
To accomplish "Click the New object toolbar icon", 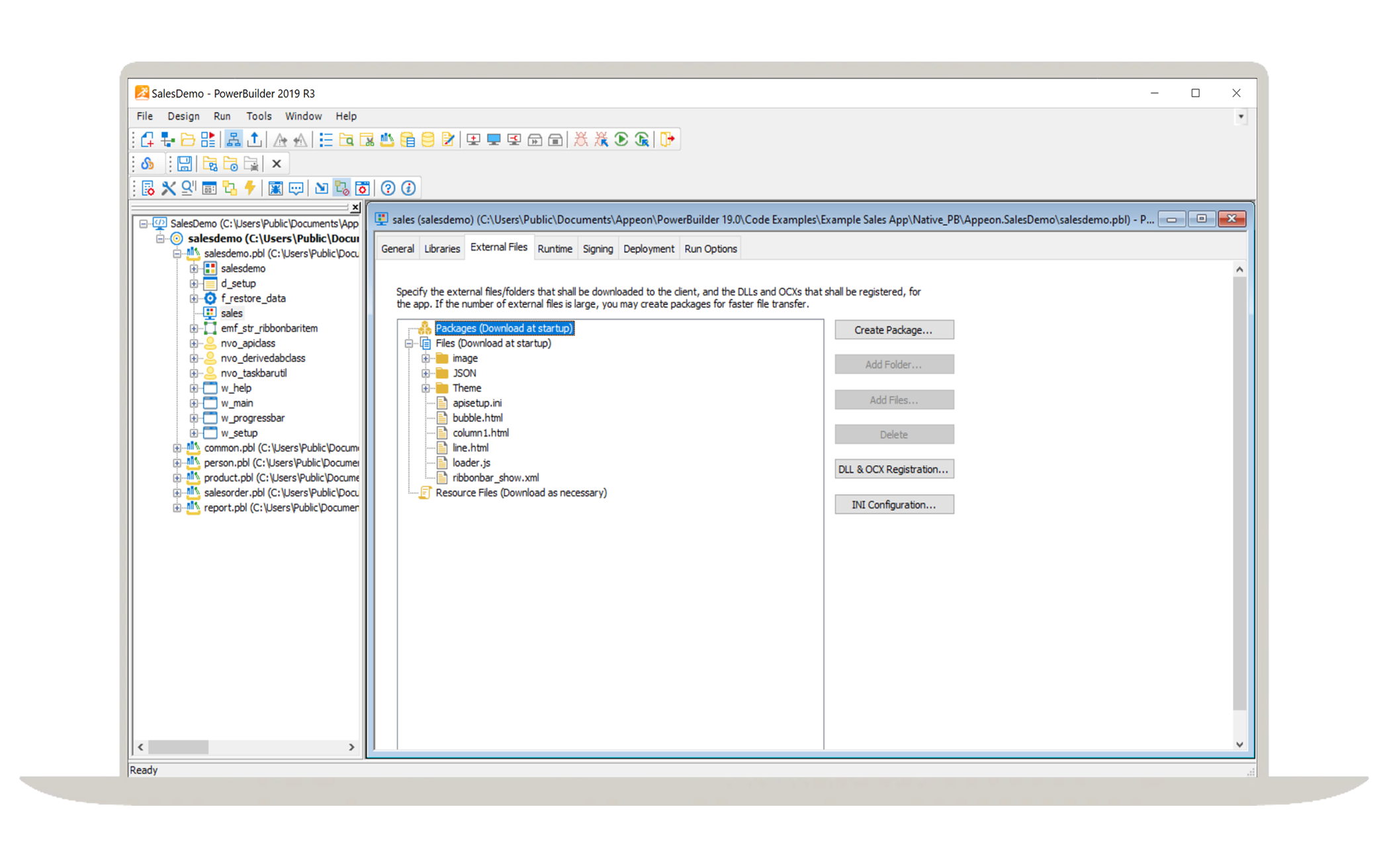I will [147, 140].
